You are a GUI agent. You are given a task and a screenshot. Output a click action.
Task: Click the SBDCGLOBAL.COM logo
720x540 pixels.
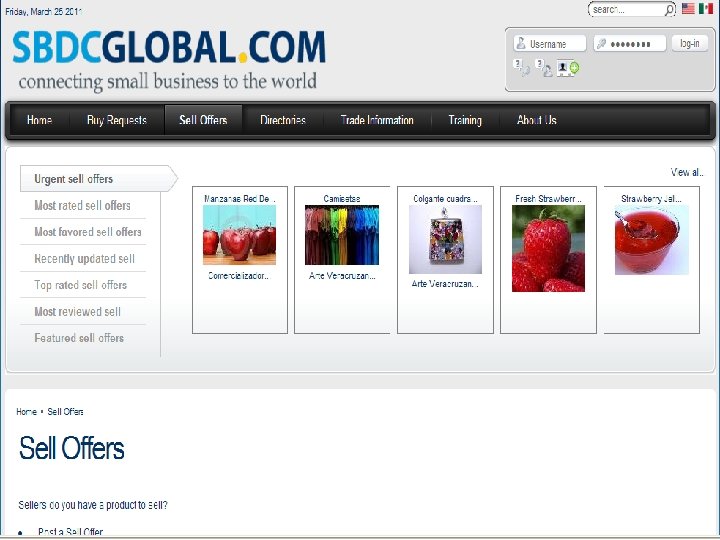click(169, 47)
